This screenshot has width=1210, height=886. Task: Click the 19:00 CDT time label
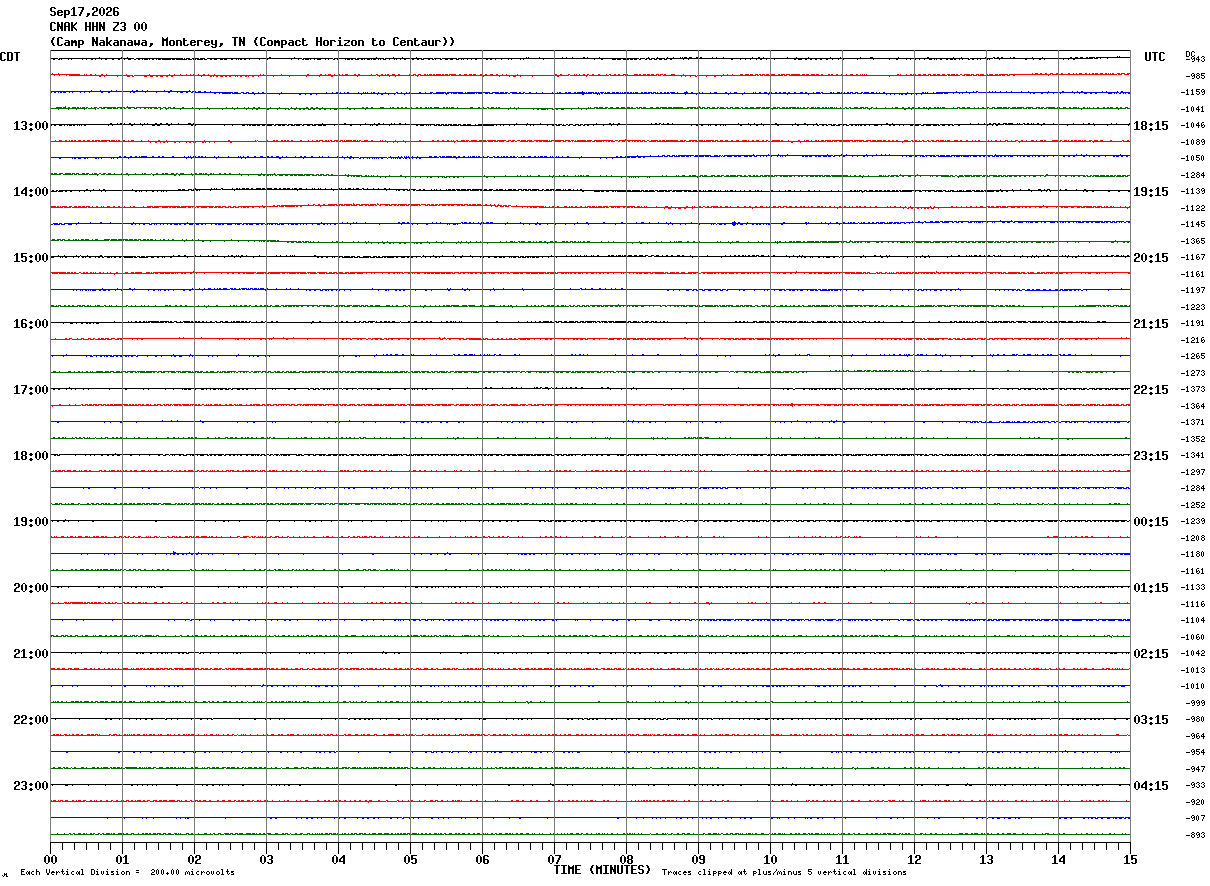pos(30,522)
